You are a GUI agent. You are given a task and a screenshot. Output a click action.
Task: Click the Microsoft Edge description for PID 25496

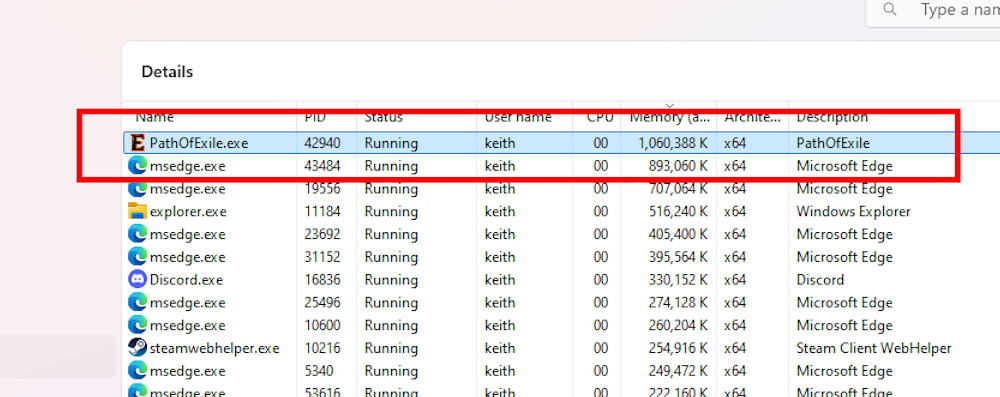[x=844, y=303]
